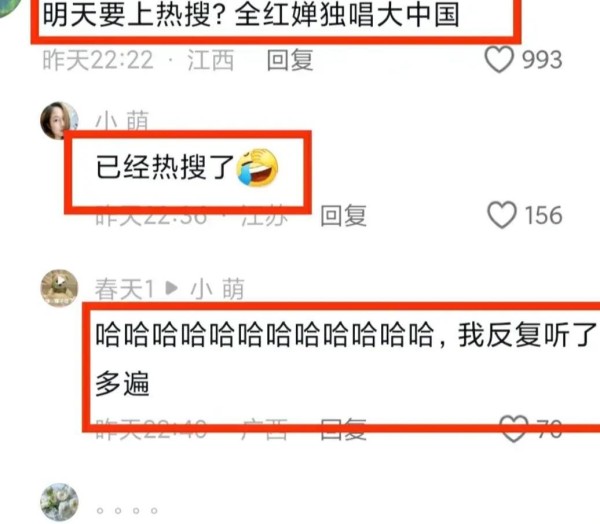The height and width of the screenshot is (524, 600).
Task: Reply to 春天1's 哈哈哈 comment
Action: point(343,429)
